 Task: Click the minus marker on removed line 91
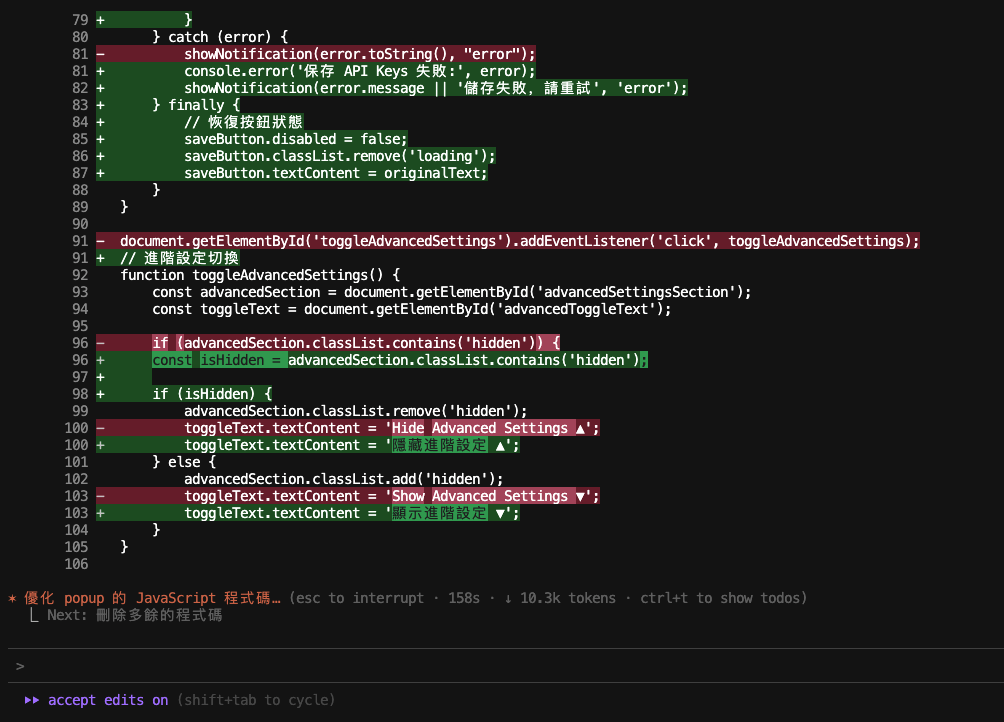pos(99,240)
